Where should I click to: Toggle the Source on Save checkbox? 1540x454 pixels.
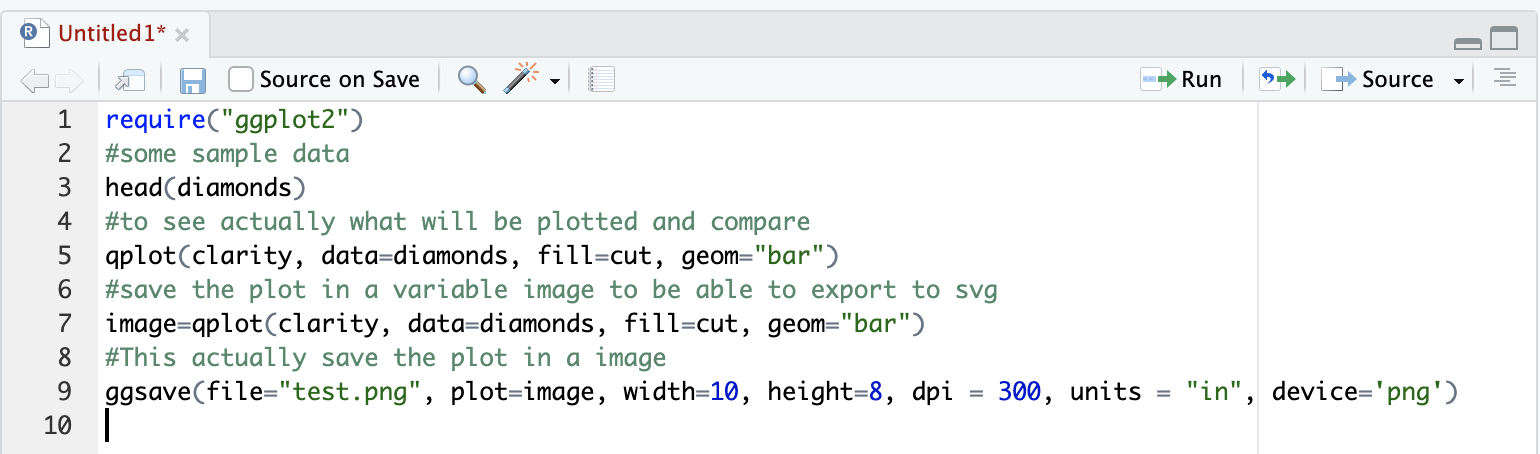[x=240, y=79]
